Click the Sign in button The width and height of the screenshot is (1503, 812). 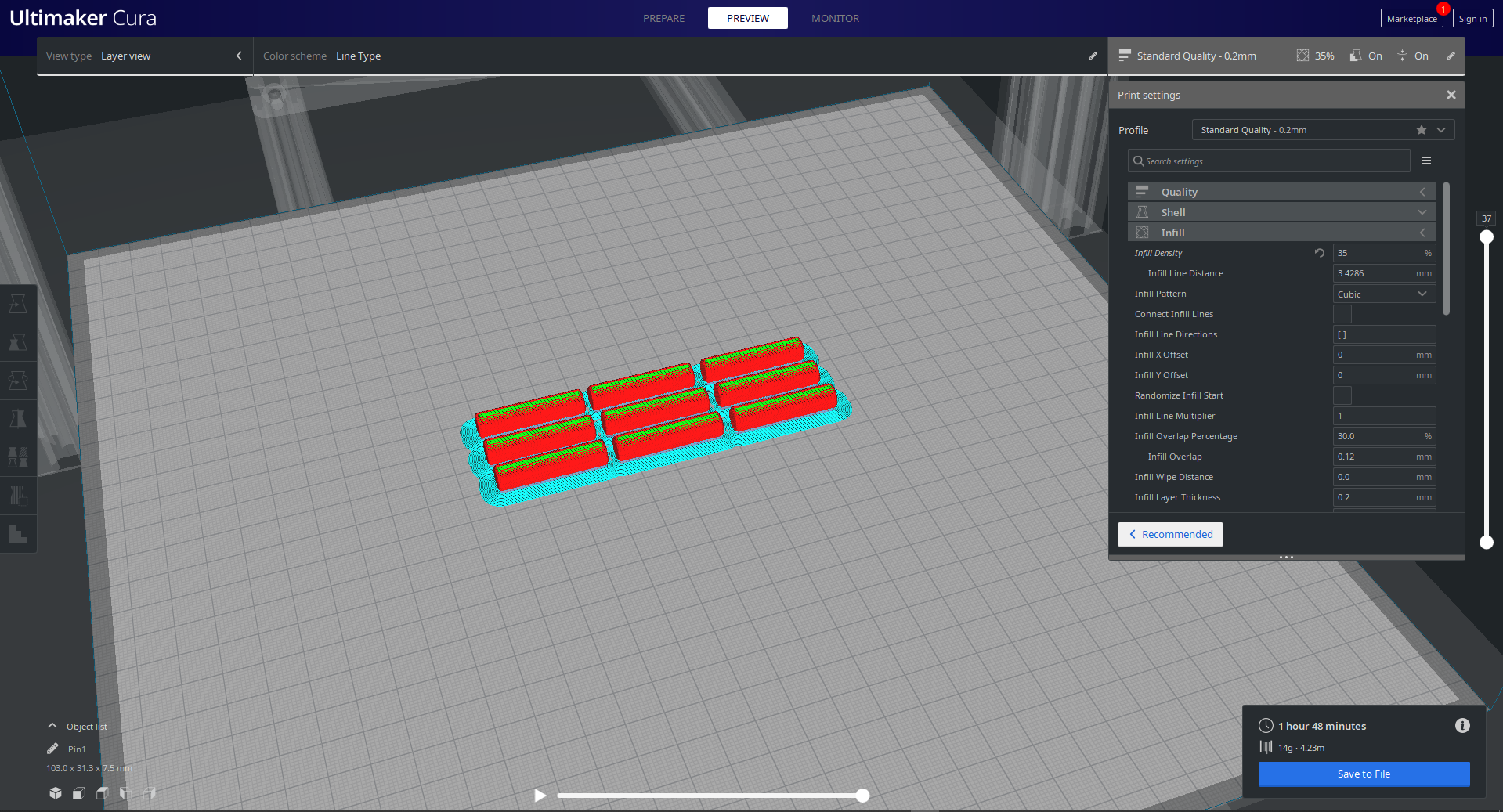[x=1472, y=19]
